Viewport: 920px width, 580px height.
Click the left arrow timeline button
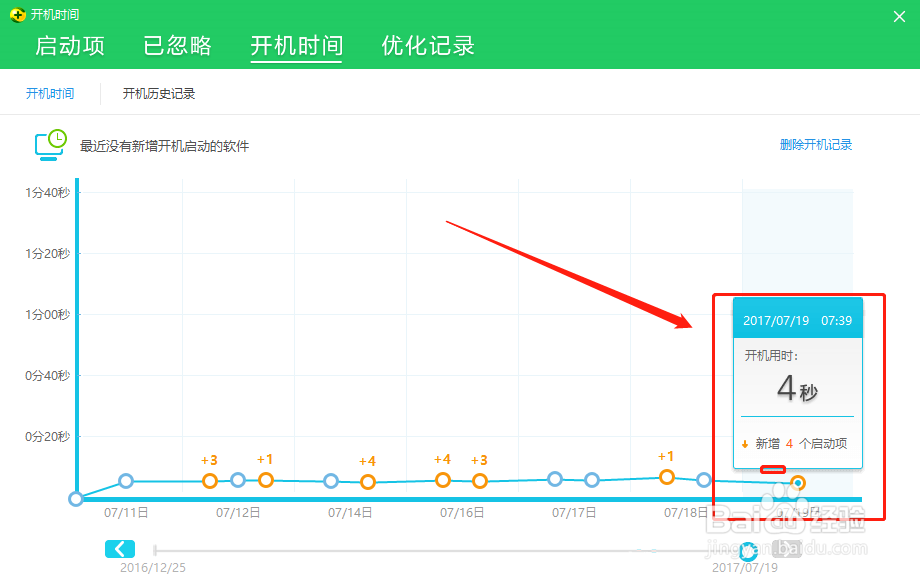click(x=119, y=548)
